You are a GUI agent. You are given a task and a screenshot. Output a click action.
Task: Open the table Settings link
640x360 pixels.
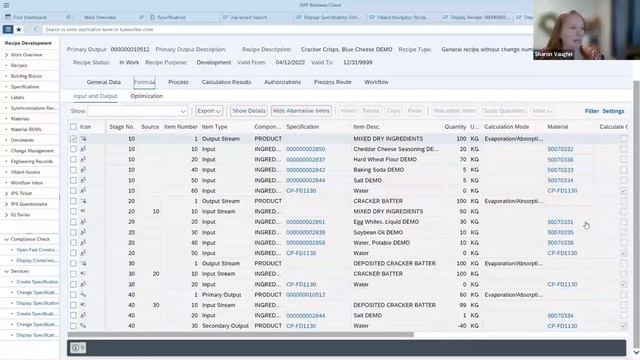click(x=613, y=111)
